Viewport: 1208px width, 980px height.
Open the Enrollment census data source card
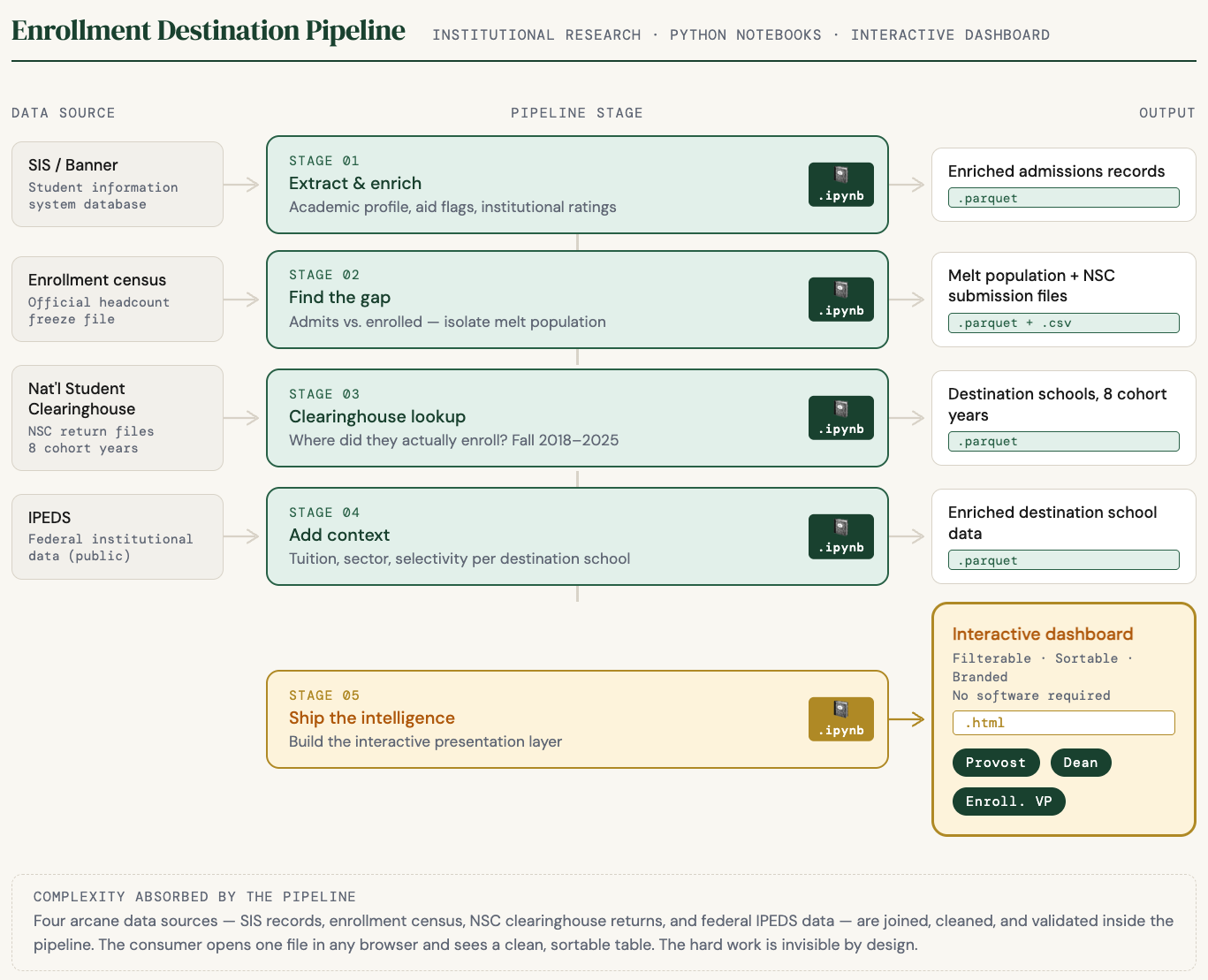118,299
